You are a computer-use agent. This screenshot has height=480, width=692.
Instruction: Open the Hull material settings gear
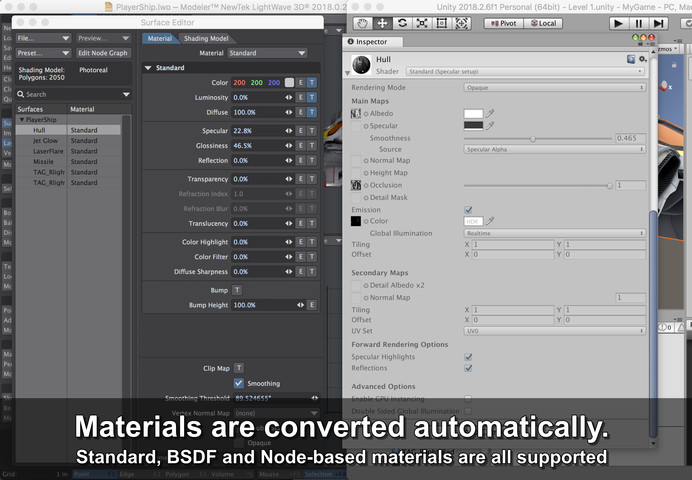click(x=643, y=59)
